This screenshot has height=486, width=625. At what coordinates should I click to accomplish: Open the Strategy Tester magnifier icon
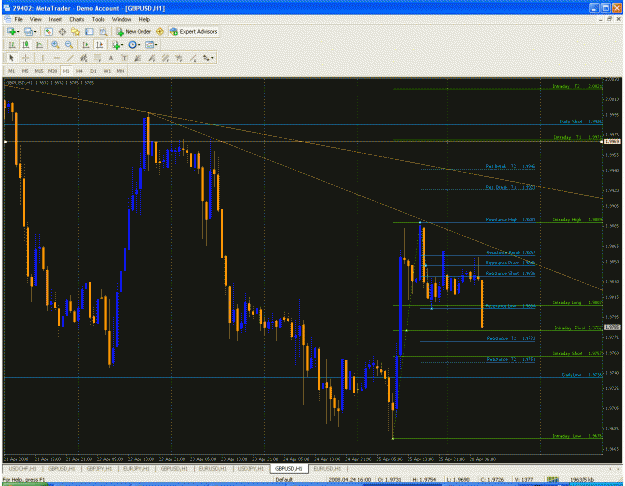103,31
